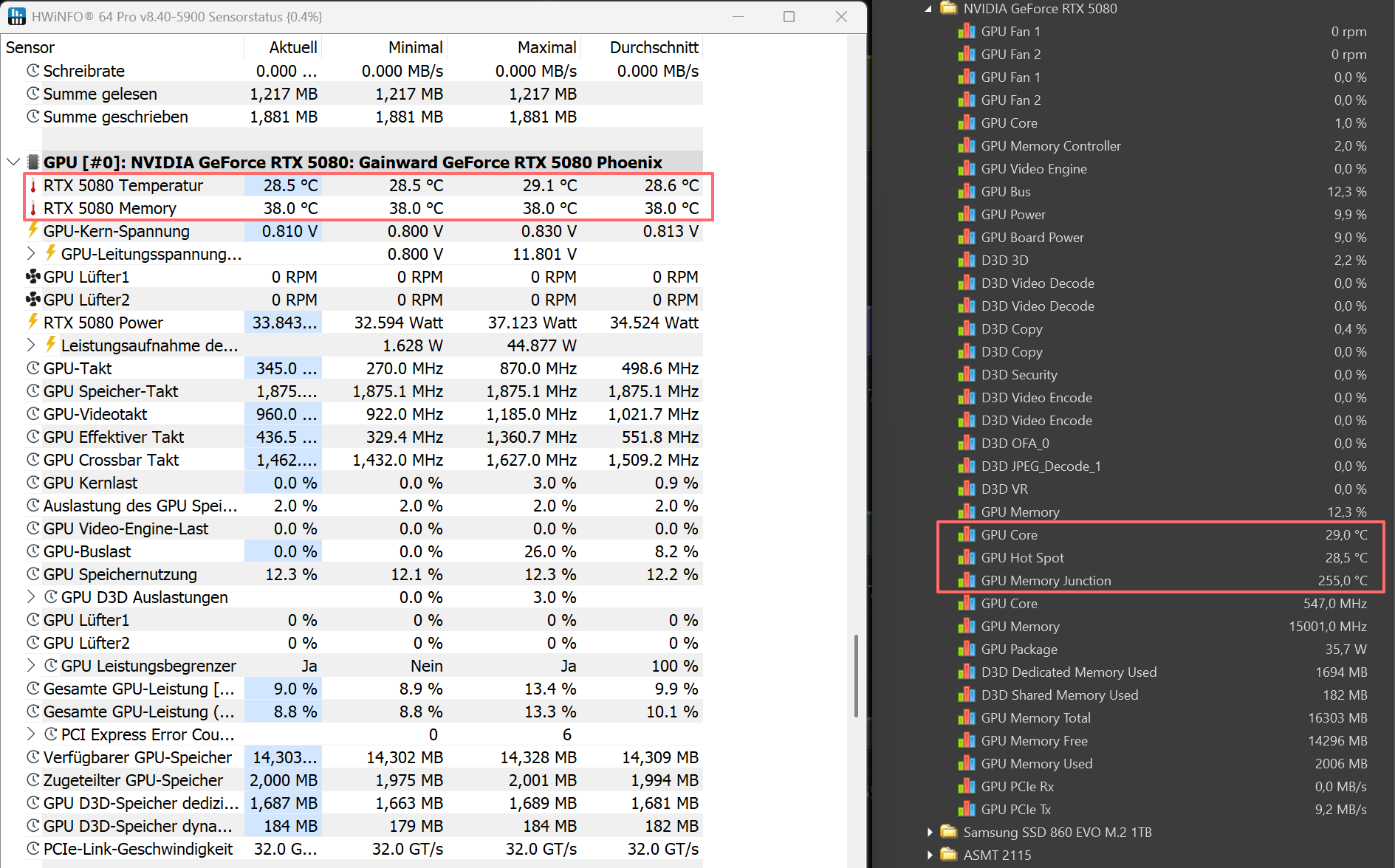Collapse the GPU [#0] NVIDIA GeForce RTX 5080 section
The width and height of the screenshot is (1395, 868).
[13, 162]
